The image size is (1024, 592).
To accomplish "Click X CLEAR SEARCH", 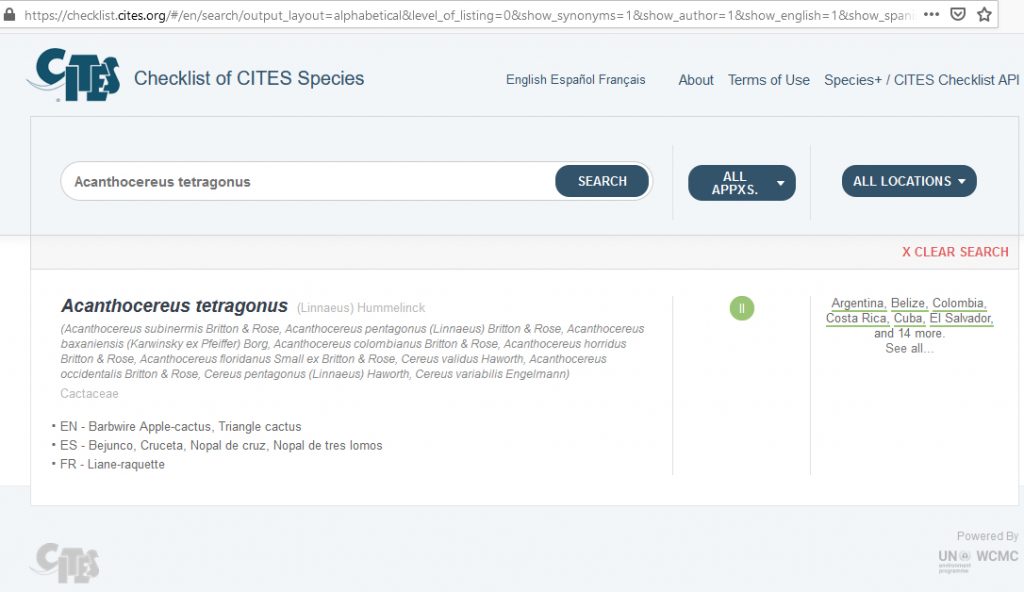I will pyautogui.click(x=955, y=252).
